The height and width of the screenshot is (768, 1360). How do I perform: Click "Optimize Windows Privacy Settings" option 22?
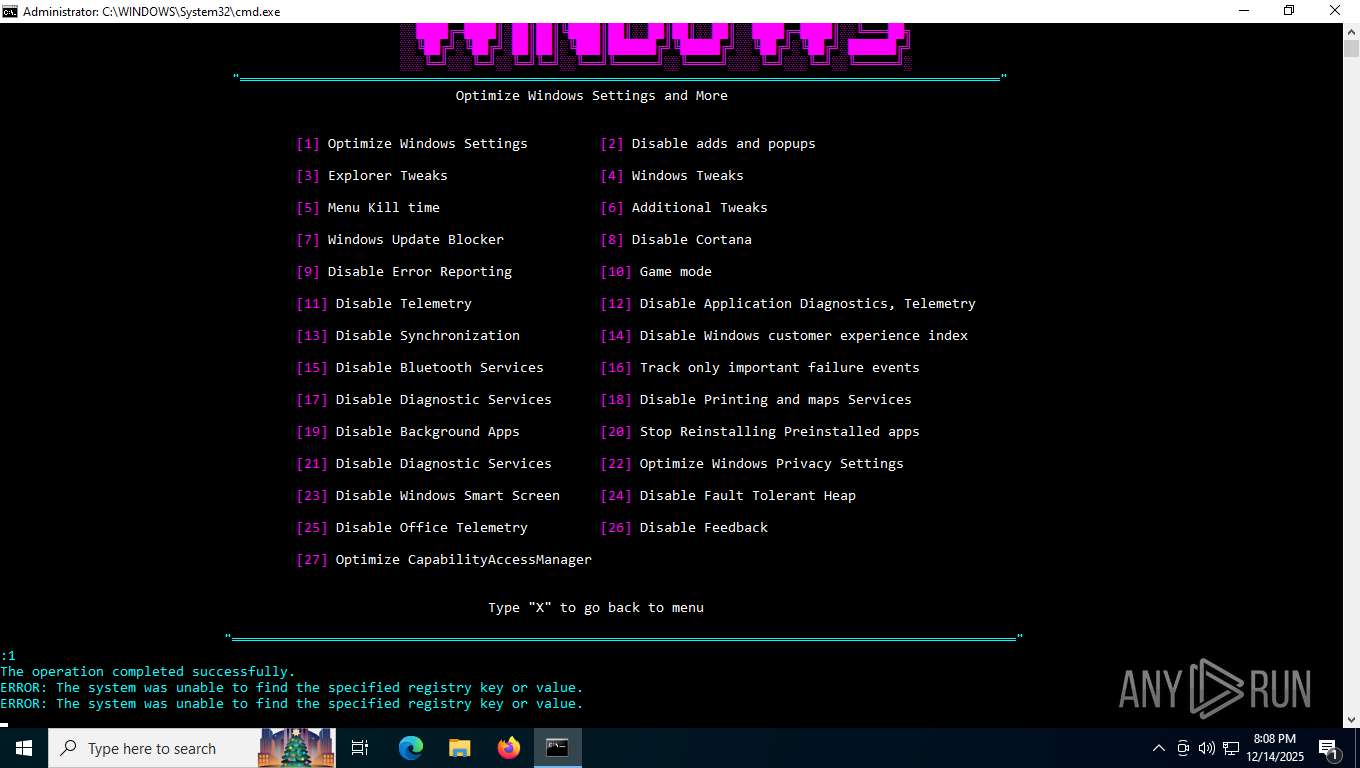[x=771, y=464]
